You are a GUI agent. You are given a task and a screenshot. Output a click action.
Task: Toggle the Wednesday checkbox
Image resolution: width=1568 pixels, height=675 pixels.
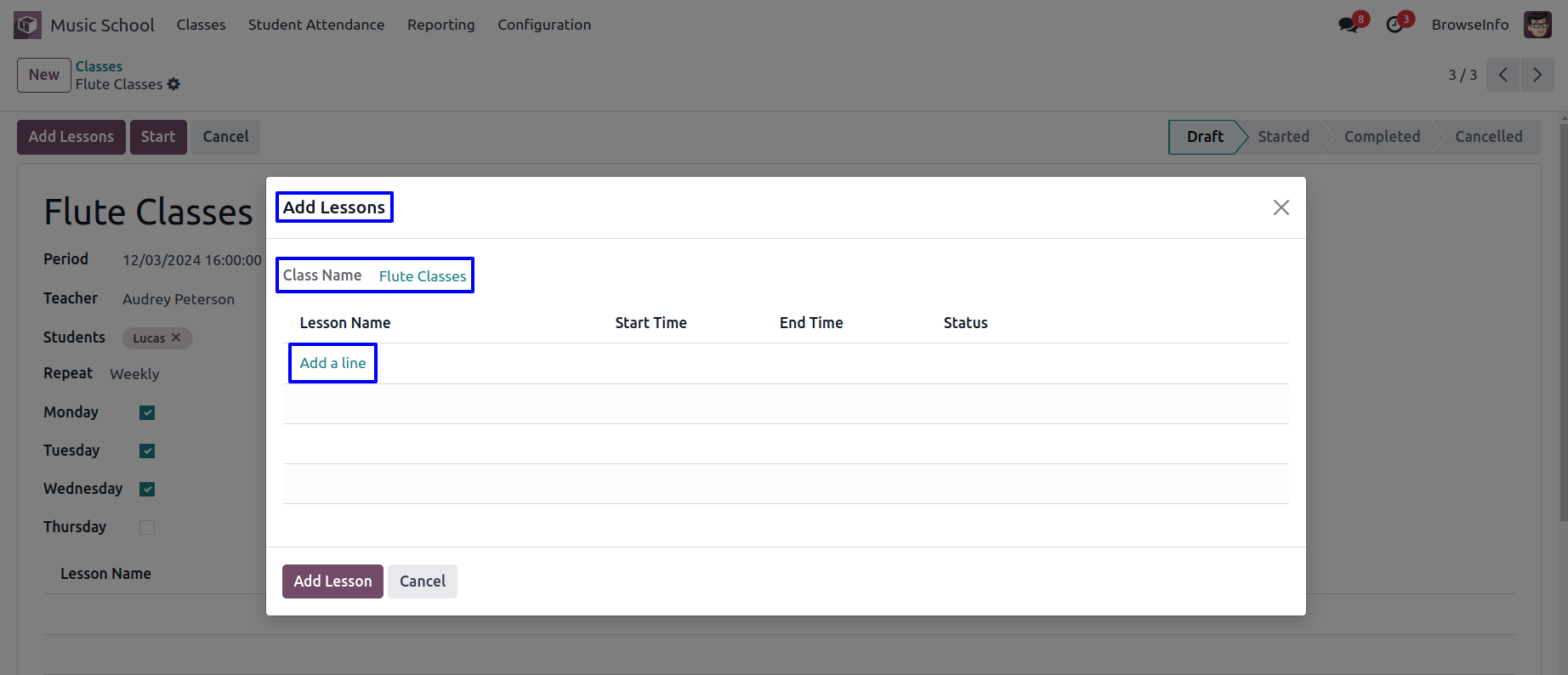(x=147, y=489)
